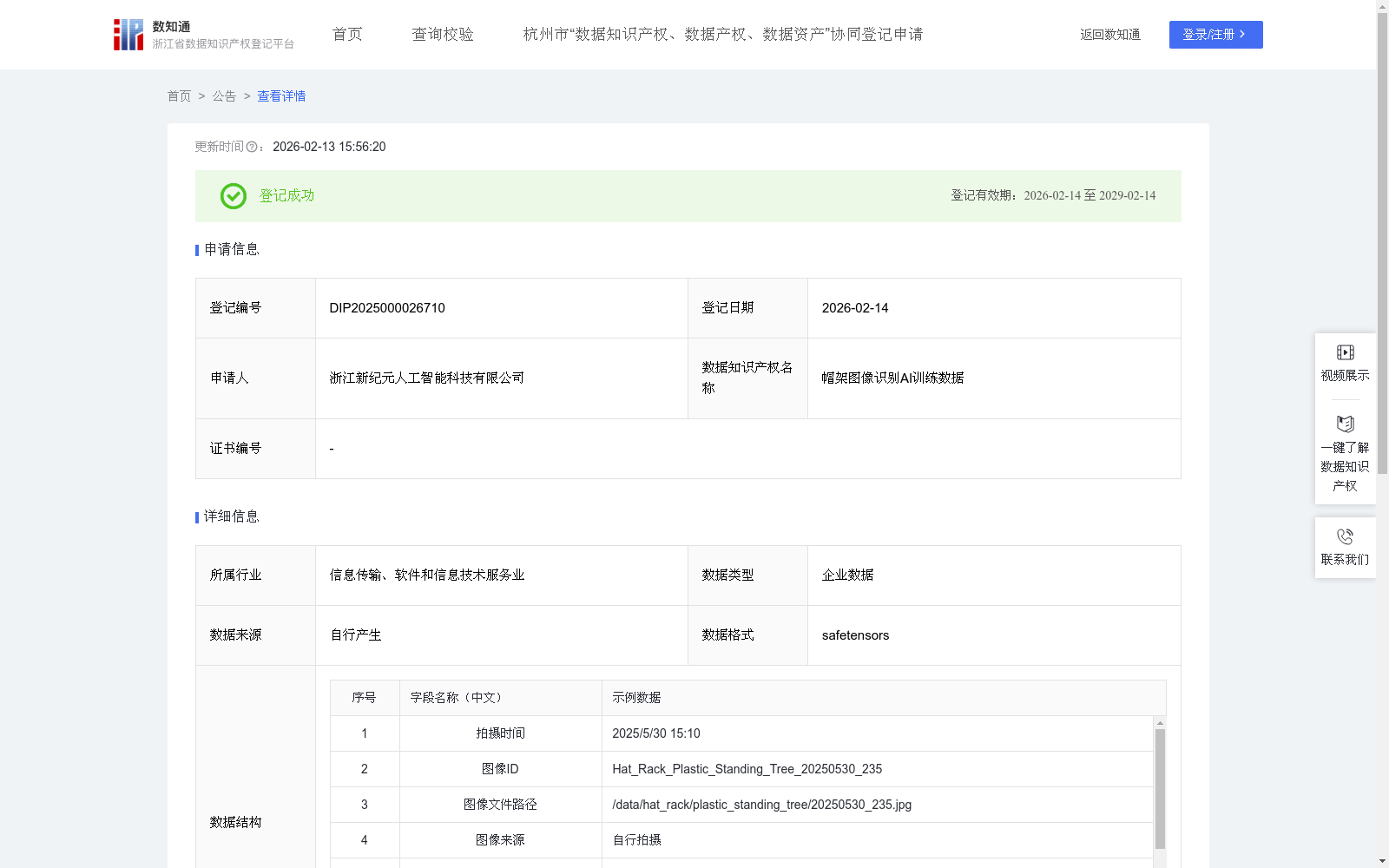Click the 图像ID field name cell

tap(501, 769)
